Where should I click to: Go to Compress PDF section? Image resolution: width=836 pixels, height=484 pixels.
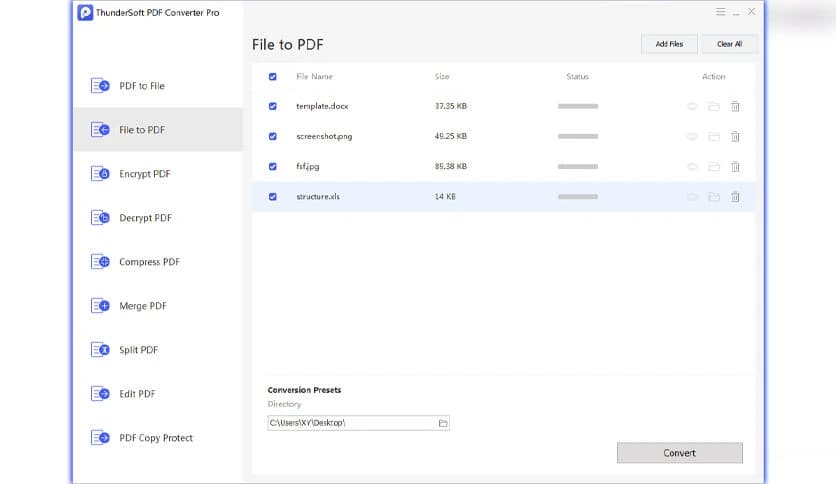[158, 262]
